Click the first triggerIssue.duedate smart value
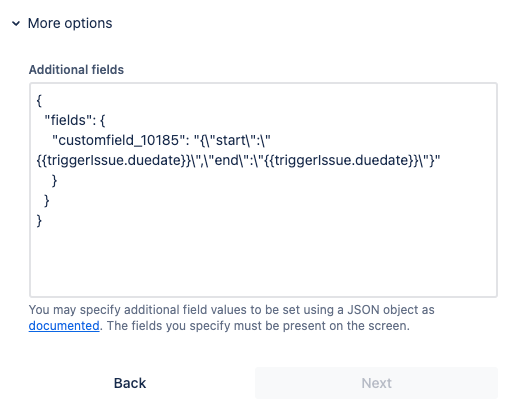The width and height of the screenshot is (521, 419). [x=113, y=160]
